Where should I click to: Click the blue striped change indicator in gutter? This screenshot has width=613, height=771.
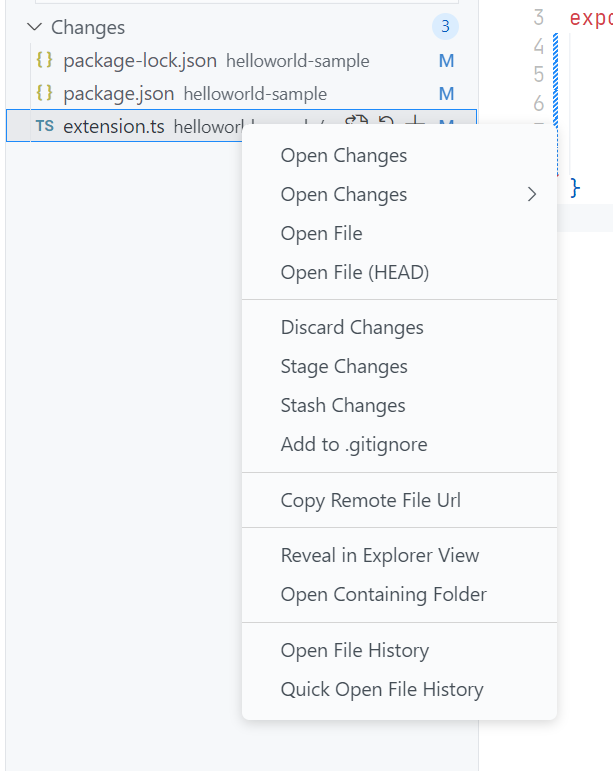tap(555, 79)
